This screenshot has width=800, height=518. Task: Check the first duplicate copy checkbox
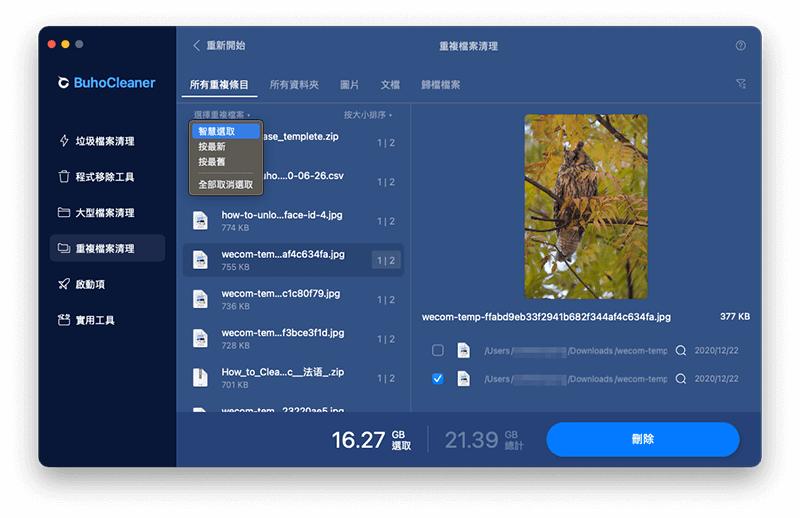[438, 350]
